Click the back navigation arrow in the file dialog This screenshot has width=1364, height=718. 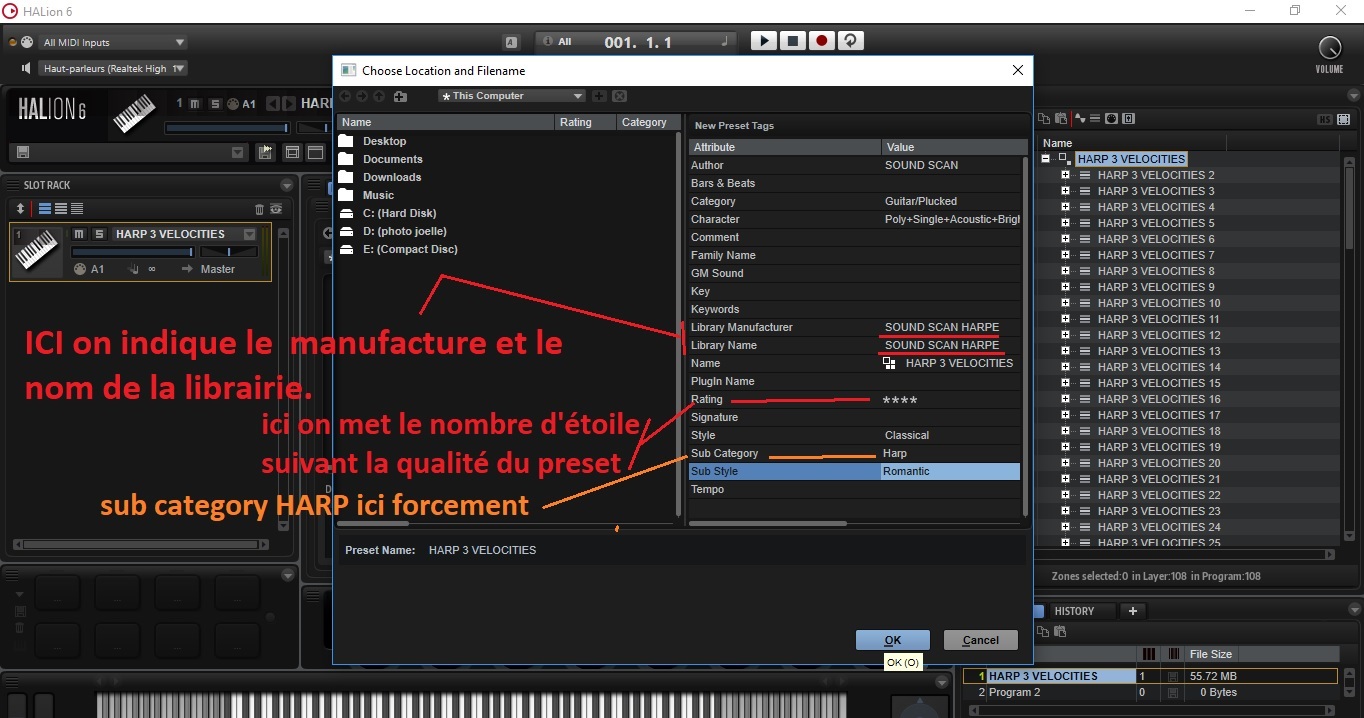coord(344,97)
